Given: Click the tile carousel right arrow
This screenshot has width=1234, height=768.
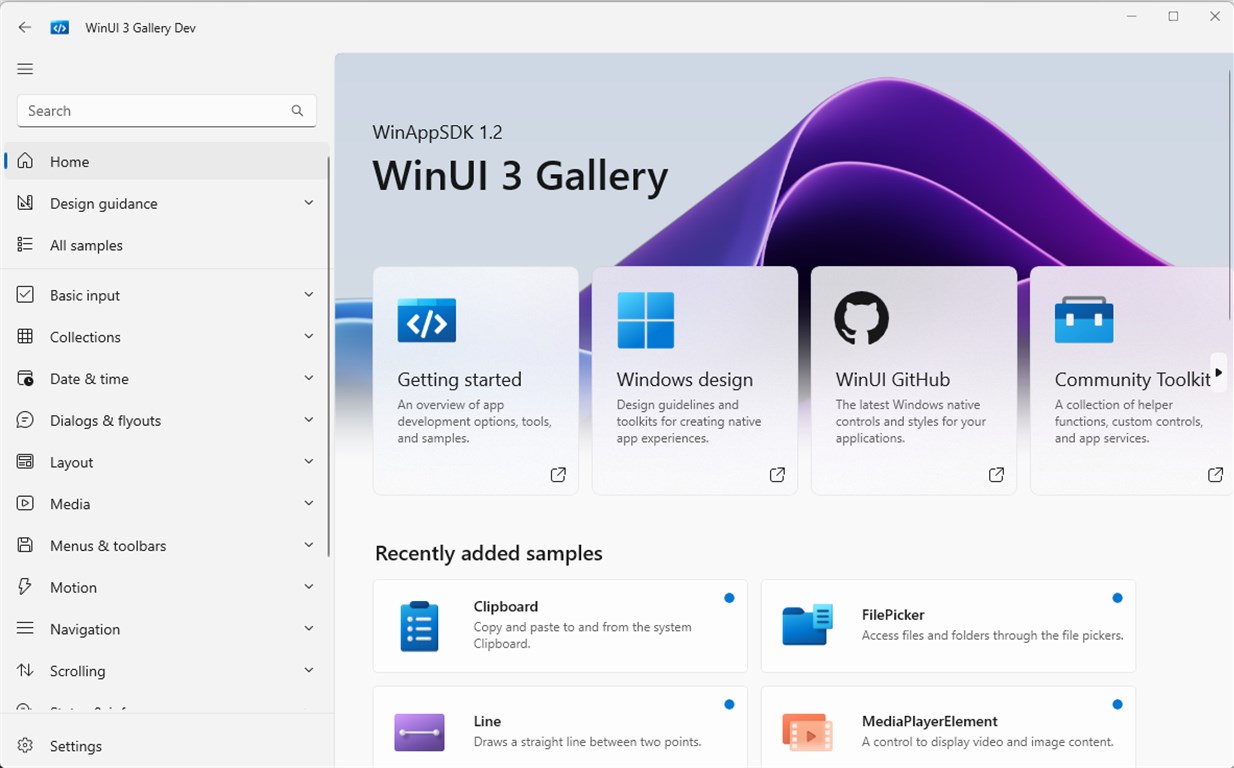Looking at the screenshot, I should (1218, 373).
